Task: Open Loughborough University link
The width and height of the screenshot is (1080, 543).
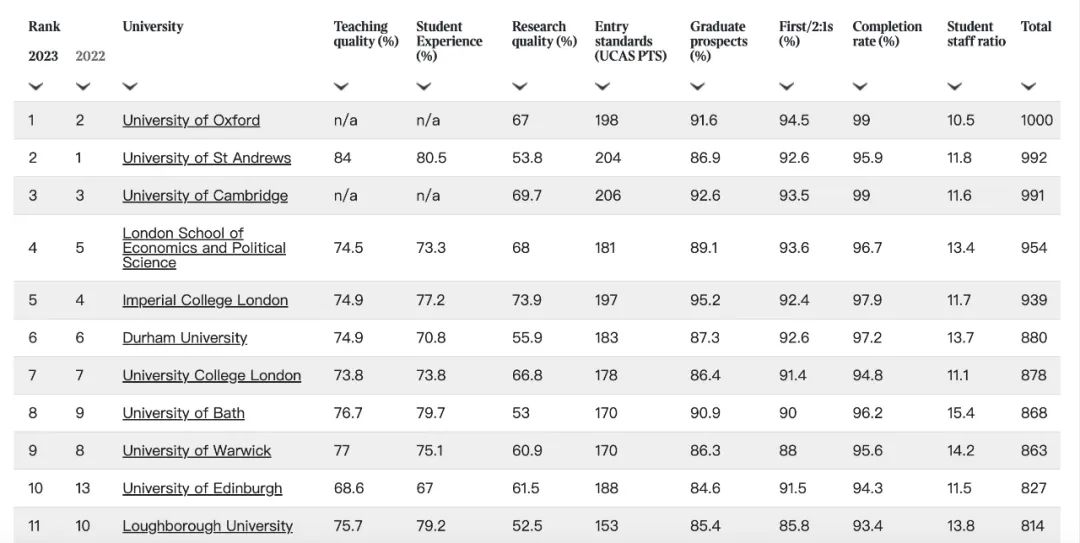Action: coord(208,526)
